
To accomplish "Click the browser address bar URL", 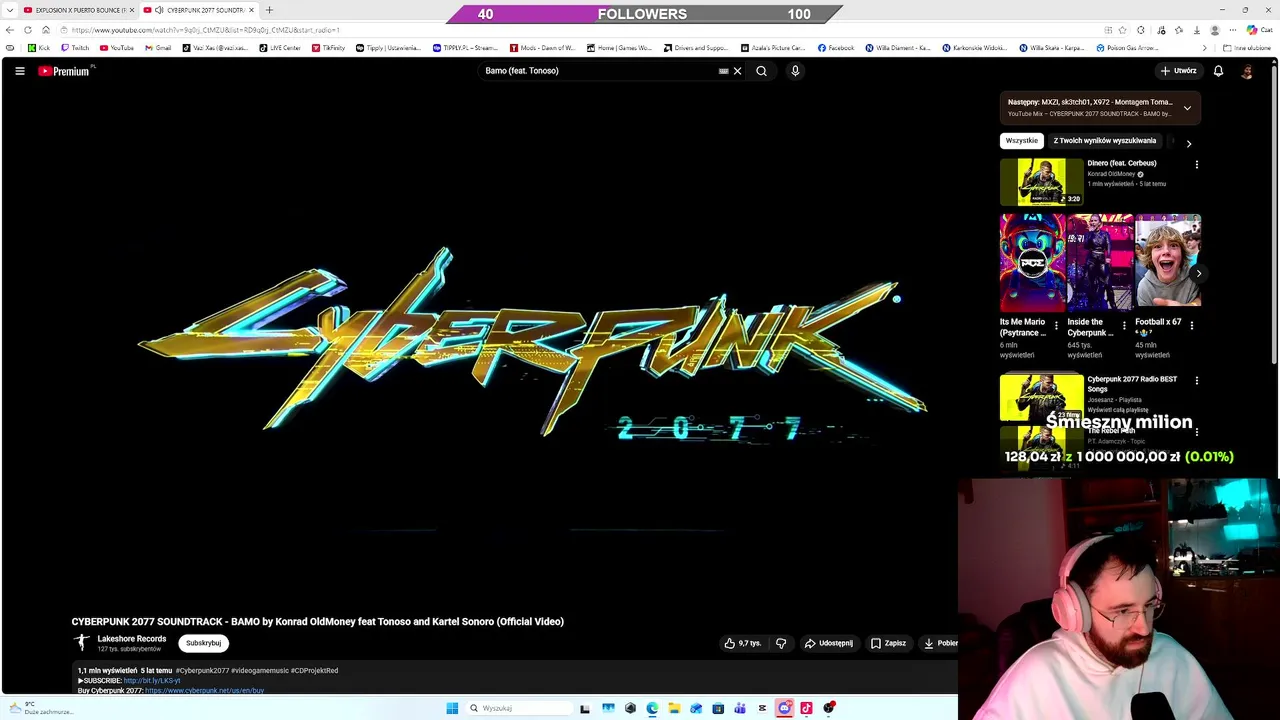I will tap(205, 30).
